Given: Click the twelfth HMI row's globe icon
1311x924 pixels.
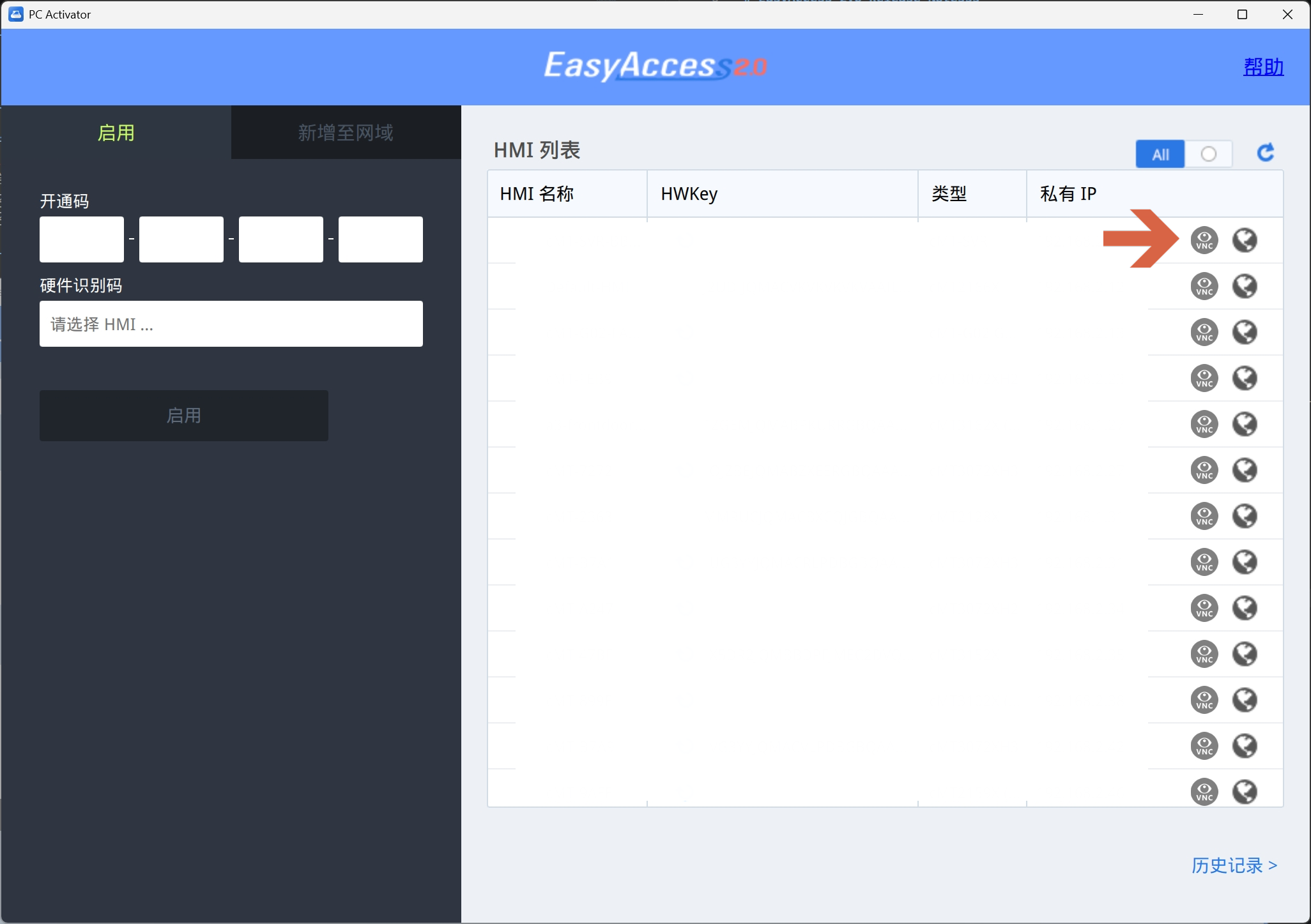Looking at the screenshot, I should tap(1245, 746).
